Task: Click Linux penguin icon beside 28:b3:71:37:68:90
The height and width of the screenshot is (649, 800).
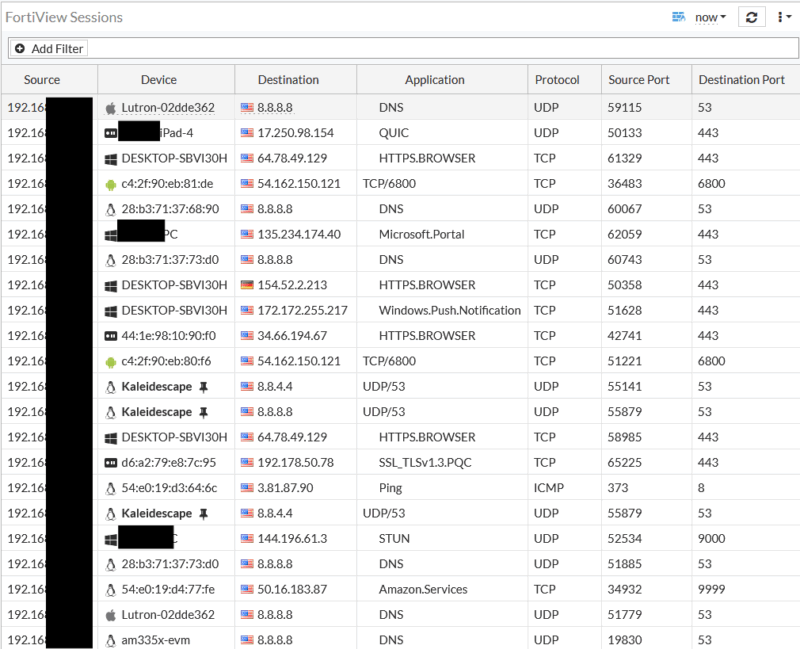Action: (x=110, y=209)
